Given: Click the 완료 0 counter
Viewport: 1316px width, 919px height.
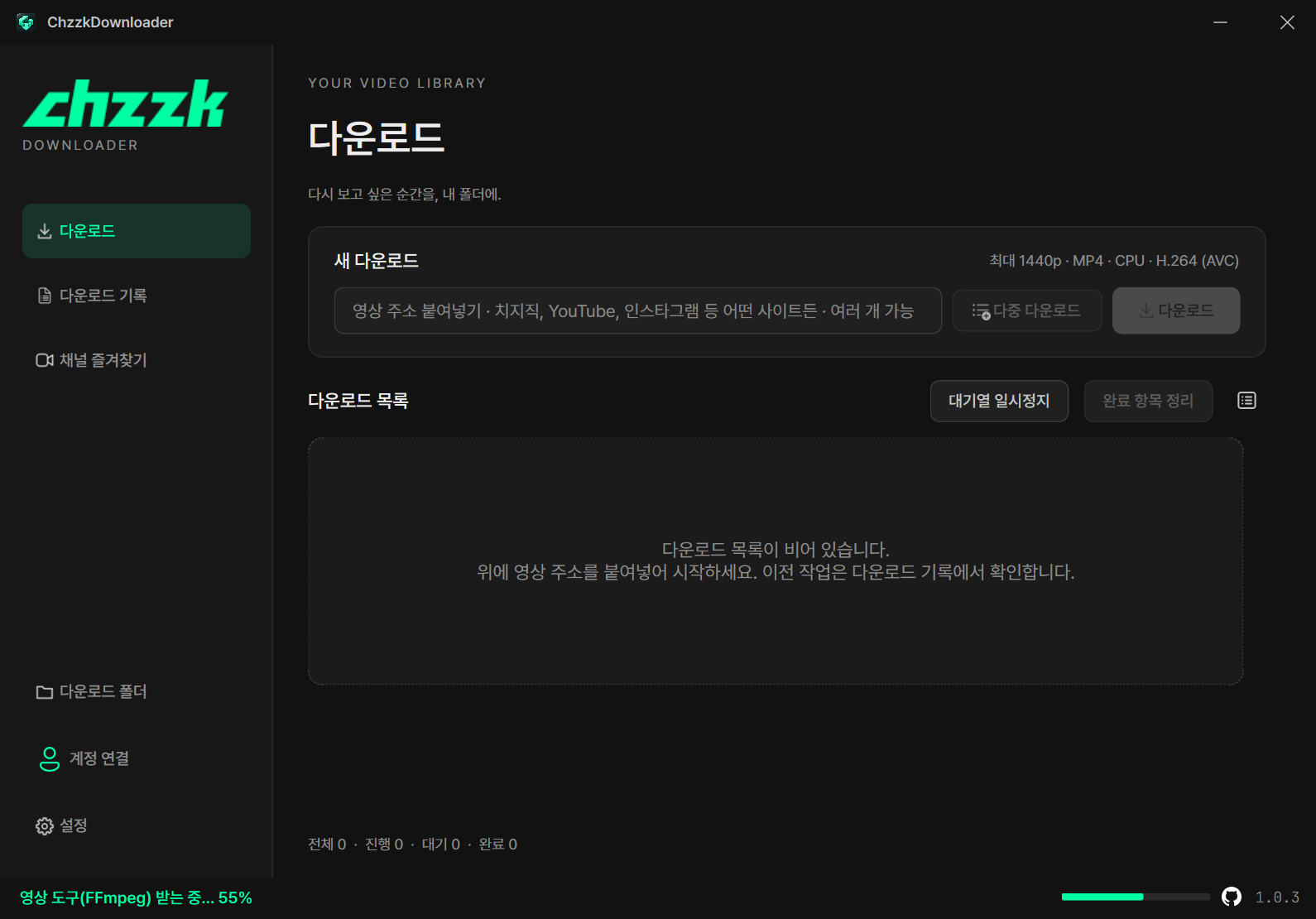Looking at the screenshot, I should pos(498,844).
